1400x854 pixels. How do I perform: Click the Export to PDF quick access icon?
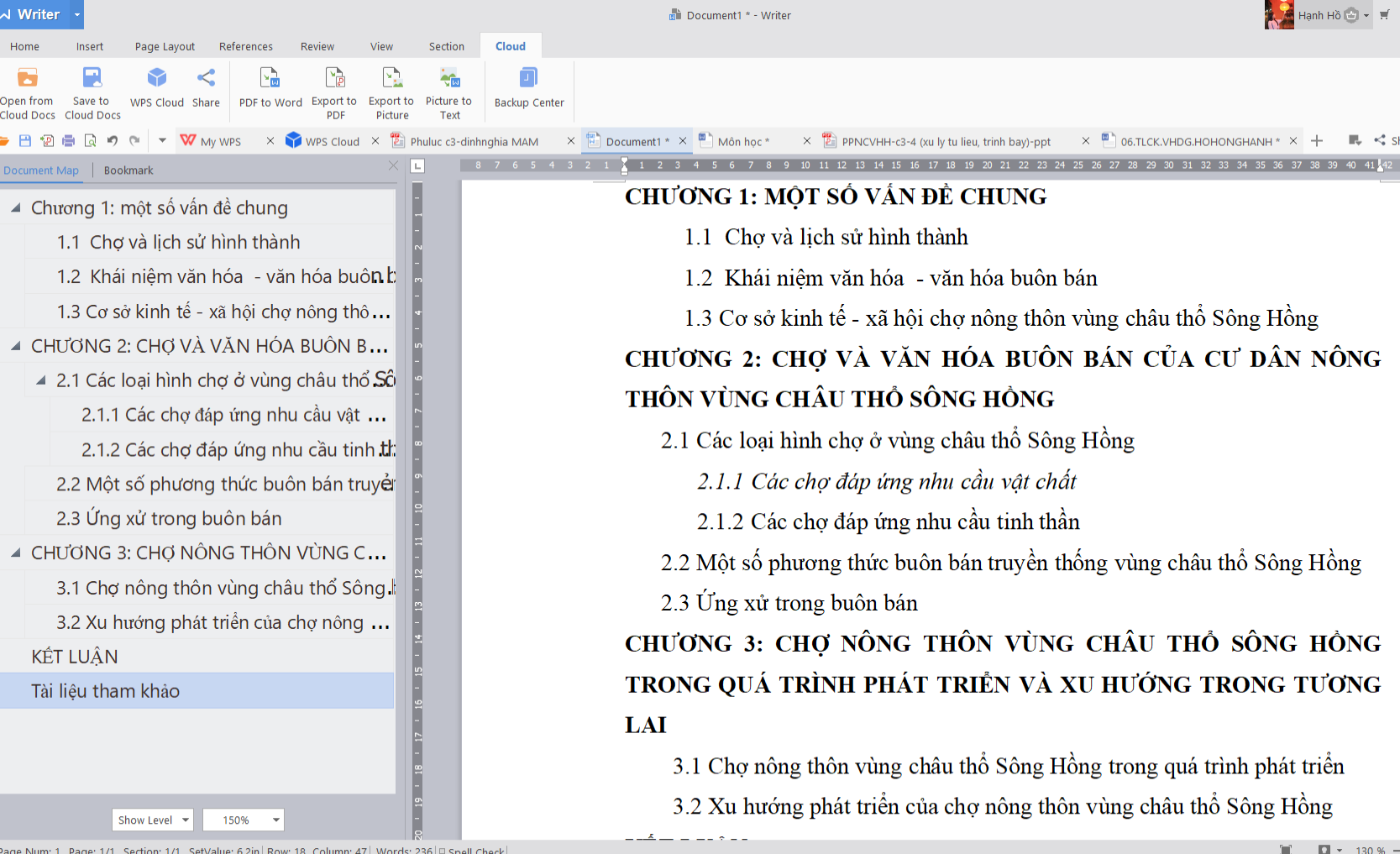47,140
